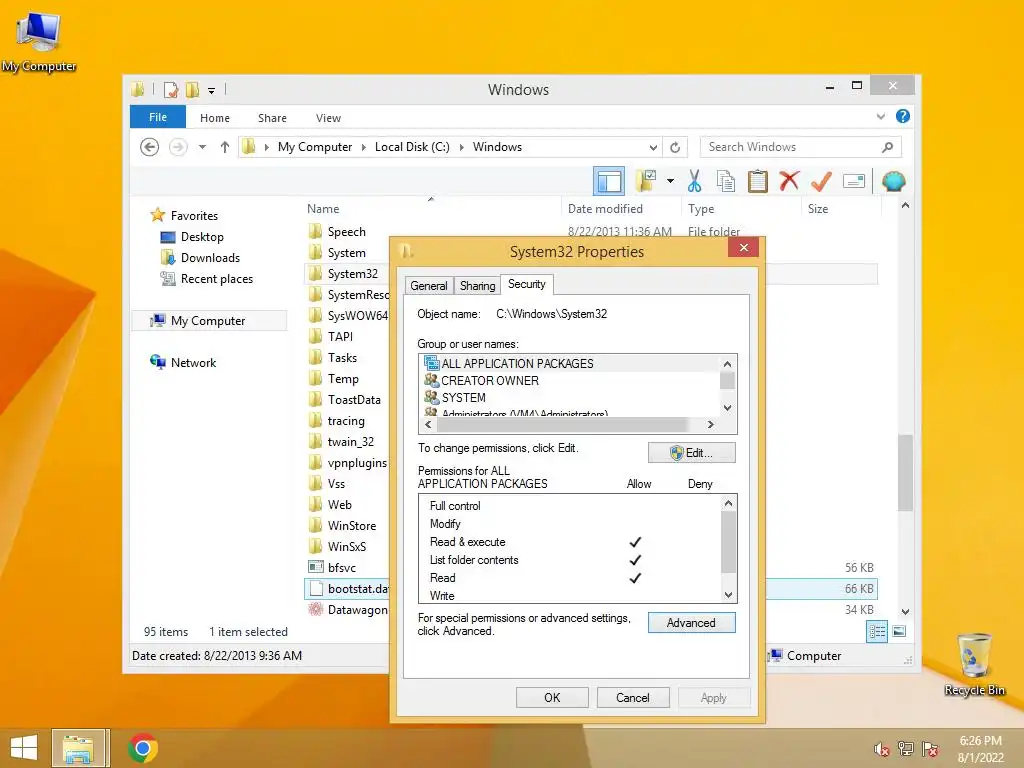1024x768 pixels.
Task: Toggle the preview pane toolbar icon
Action: coord(609,181)
